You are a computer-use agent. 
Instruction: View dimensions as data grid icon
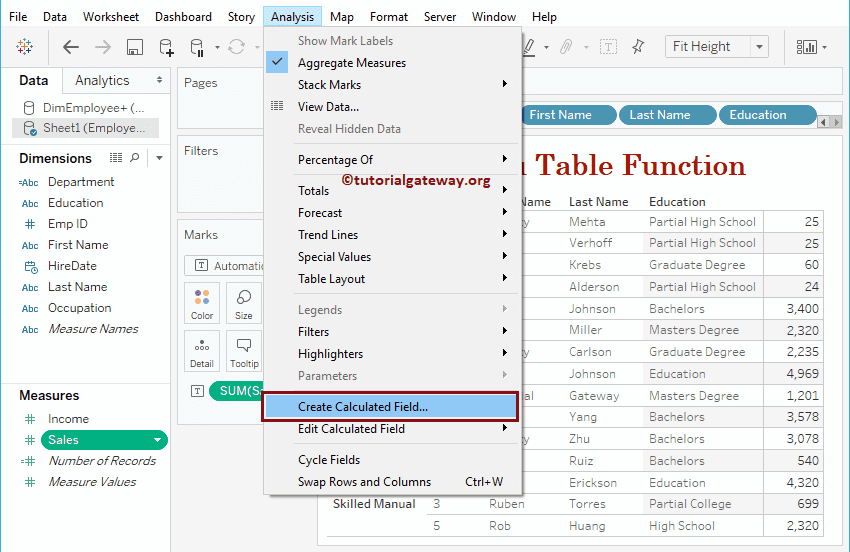coord(115,158)
